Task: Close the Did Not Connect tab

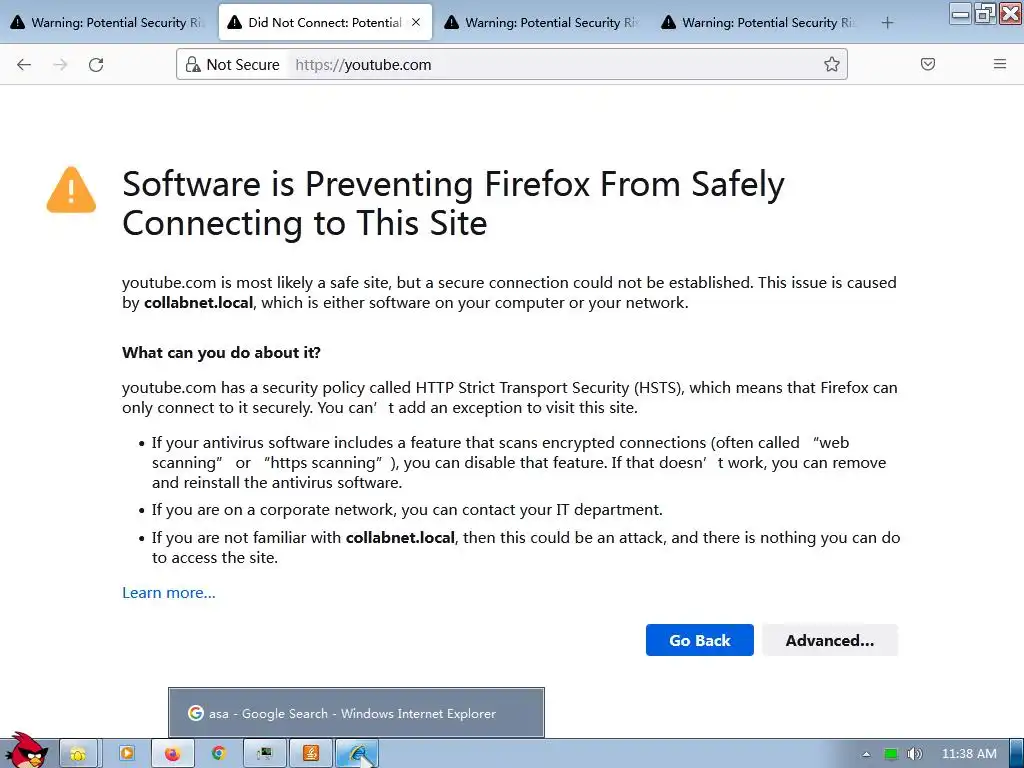Action: [416, 22]
